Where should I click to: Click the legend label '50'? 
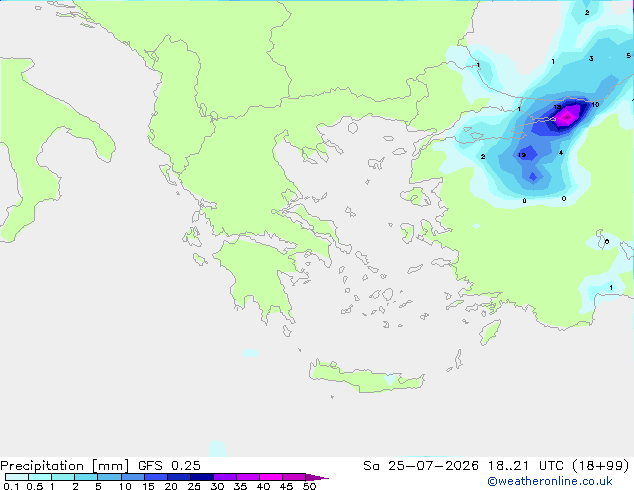309,486
